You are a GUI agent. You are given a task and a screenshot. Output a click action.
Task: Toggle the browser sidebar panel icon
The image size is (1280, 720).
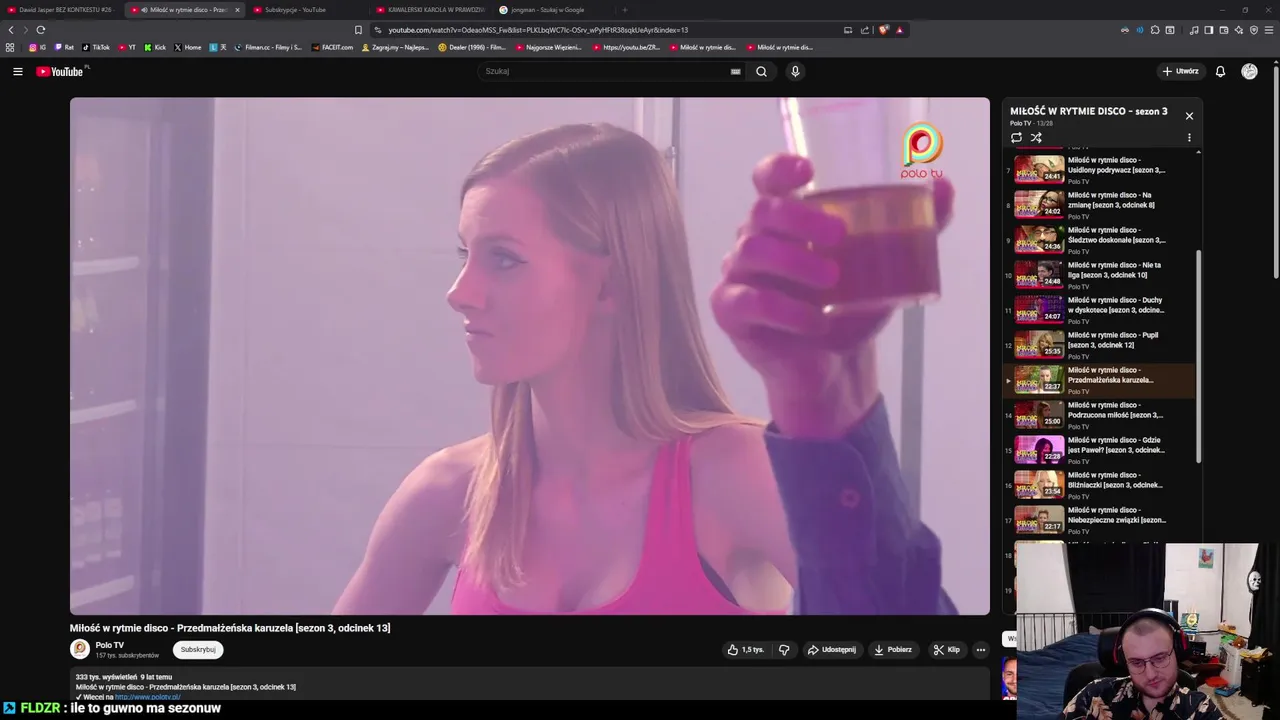[x=1208, y=30]
